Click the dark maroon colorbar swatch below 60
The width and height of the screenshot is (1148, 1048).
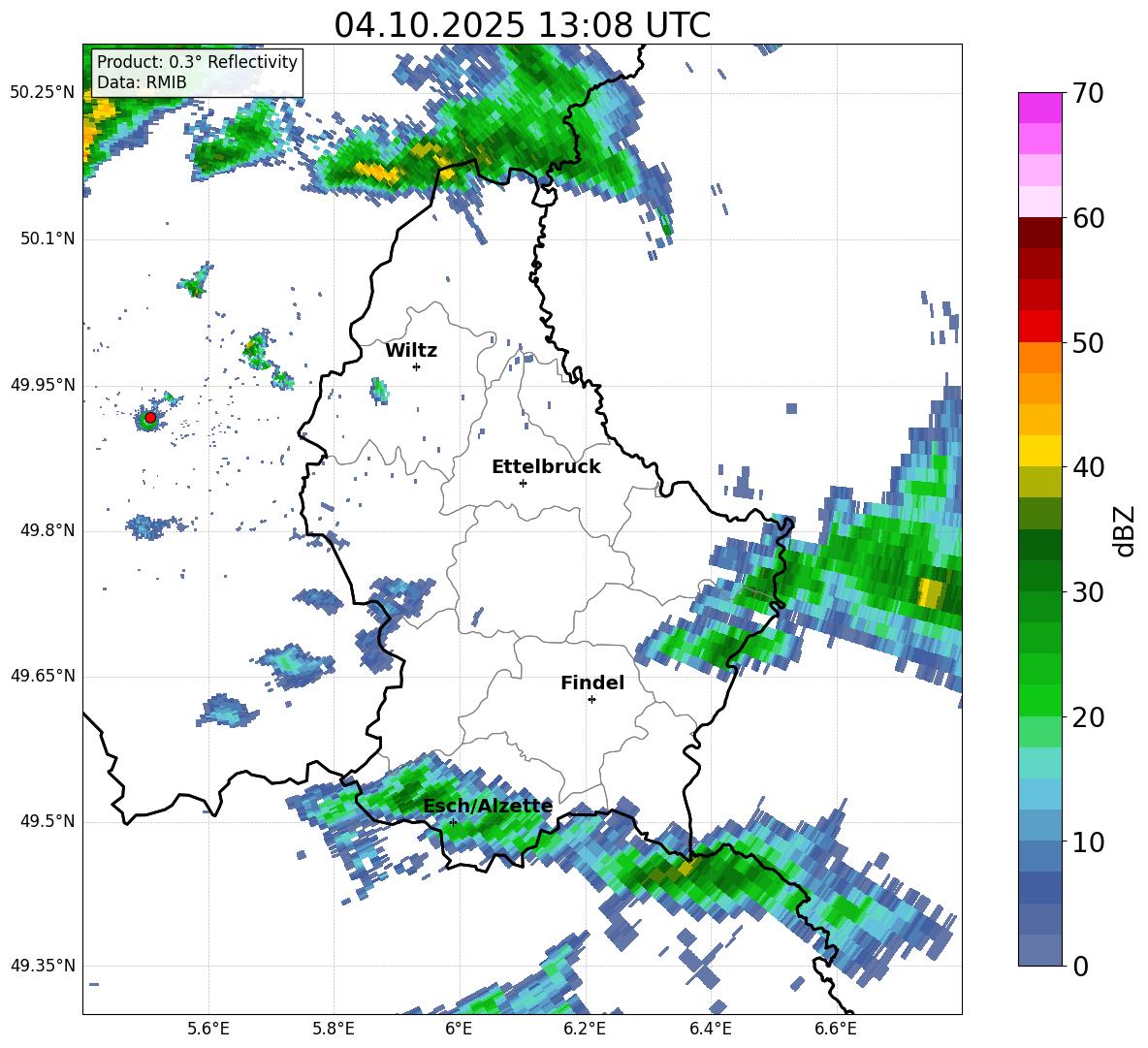click(1039, 233)
